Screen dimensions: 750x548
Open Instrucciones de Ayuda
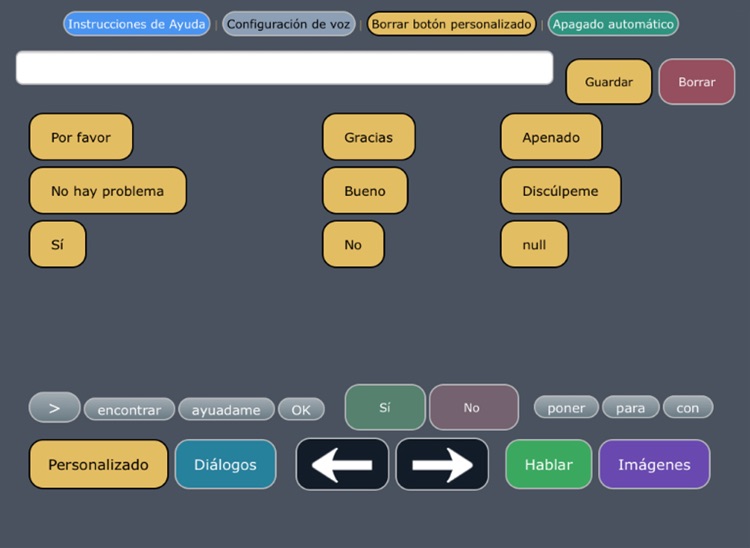click(136, 24)
